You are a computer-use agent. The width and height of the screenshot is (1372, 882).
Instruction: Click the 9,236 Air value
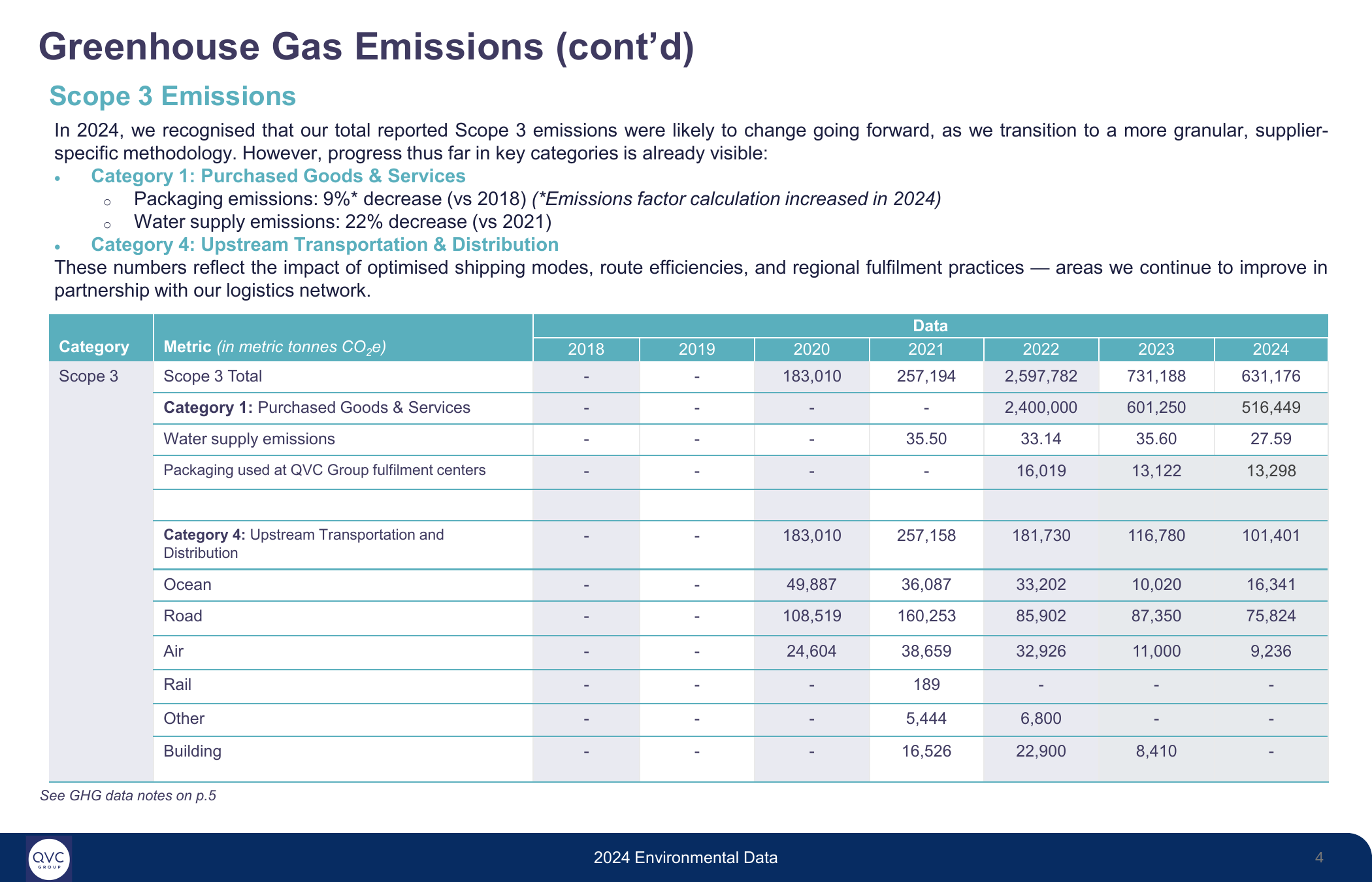[x=1271, y=651]
